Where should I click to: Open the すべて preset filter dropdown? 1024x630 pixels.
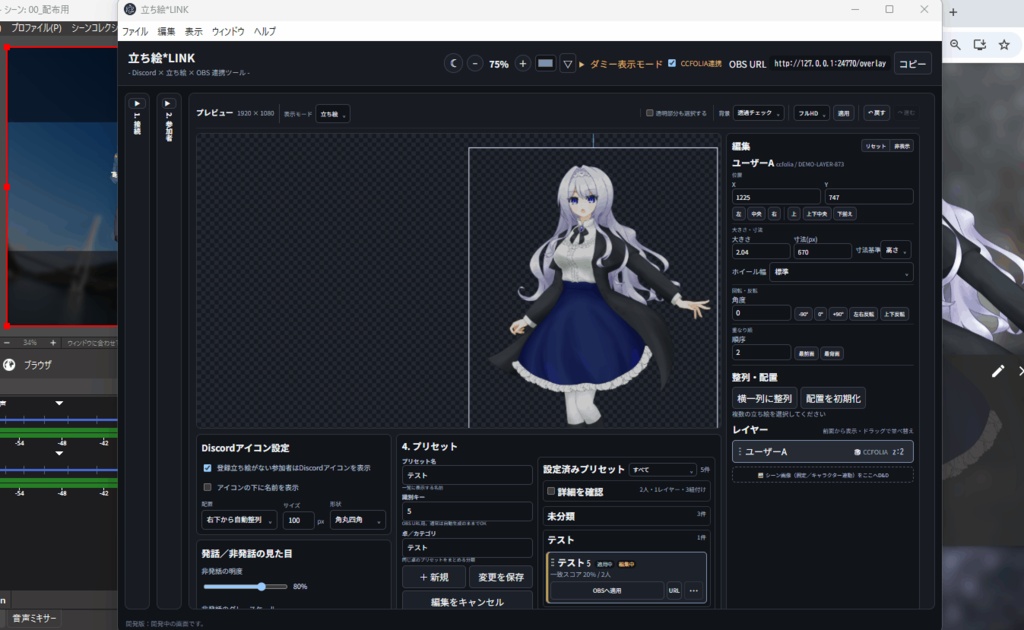[663, 469]
